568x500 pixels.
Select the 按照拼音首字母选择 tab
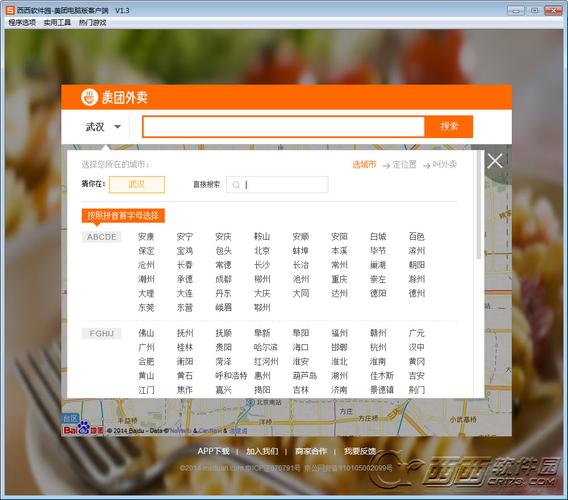[x=123, y=216]
